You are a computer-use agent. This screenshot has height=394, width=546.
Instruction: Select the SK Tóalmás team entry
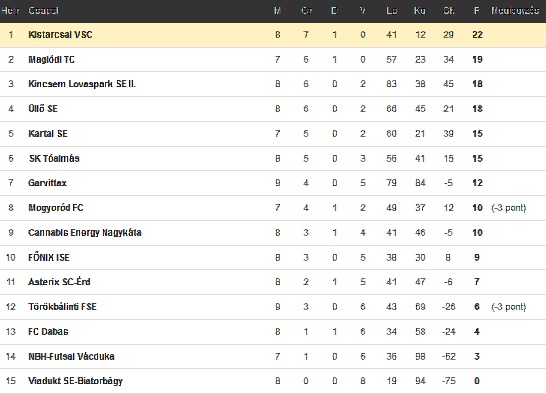[54, 159]
